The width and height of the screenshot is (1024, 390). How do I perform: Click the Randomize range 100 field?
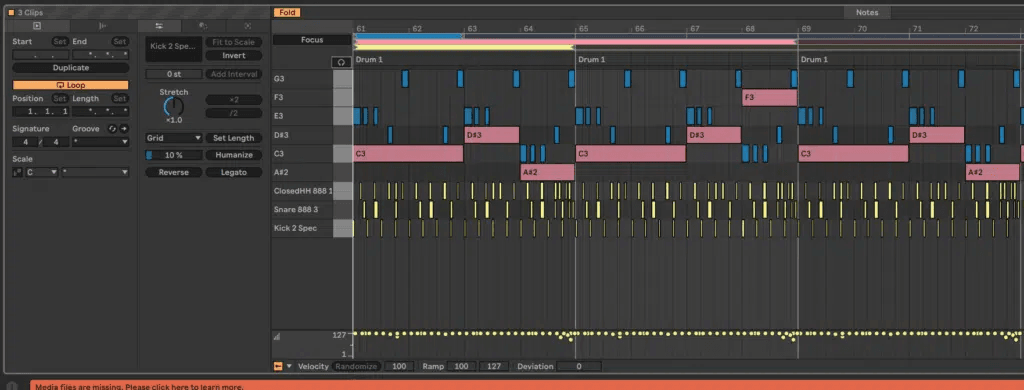pyautogui.click(x=399, y=366)
